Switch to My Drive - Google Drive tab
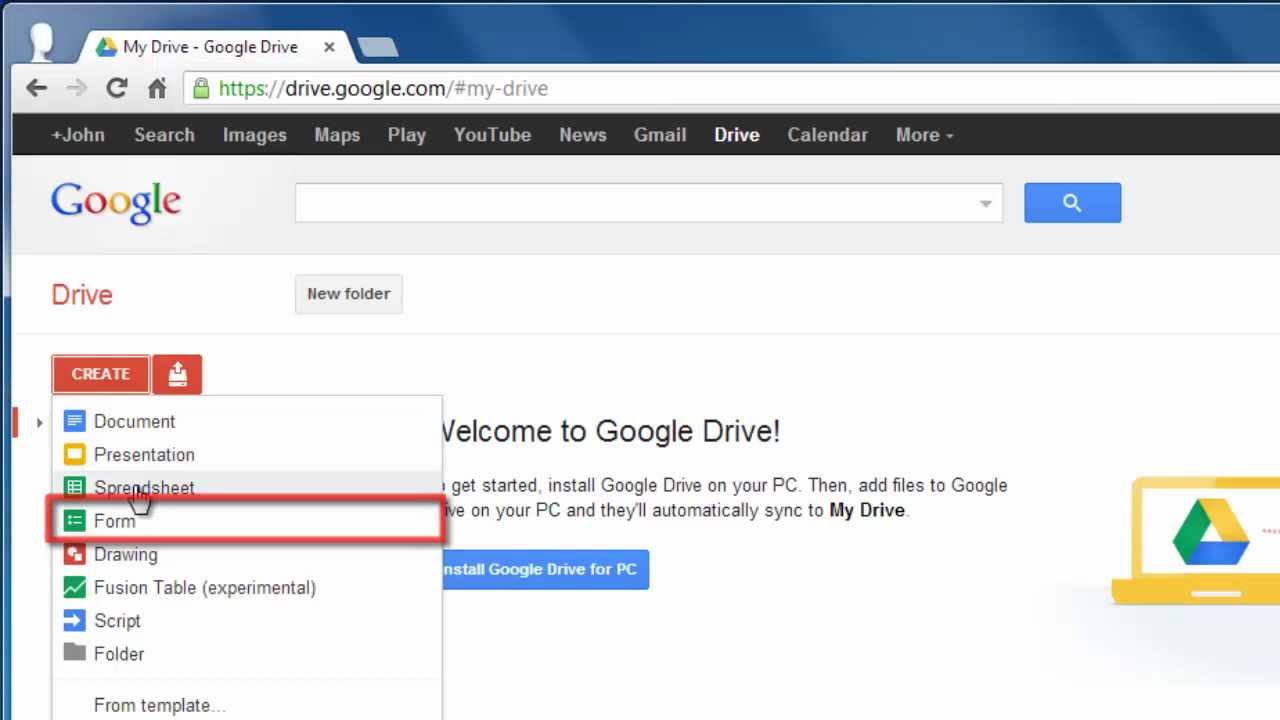Screen dimensions: 1280x720 tap(210, 47)
